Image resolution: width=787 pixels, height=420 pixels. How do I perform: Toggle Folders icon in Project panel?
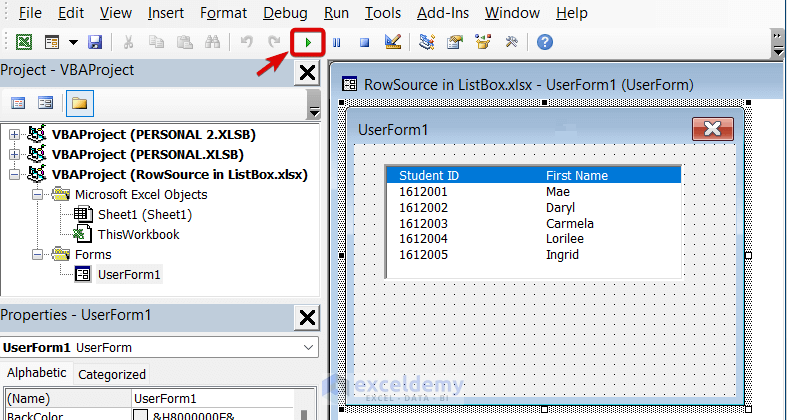coord(79,103)
